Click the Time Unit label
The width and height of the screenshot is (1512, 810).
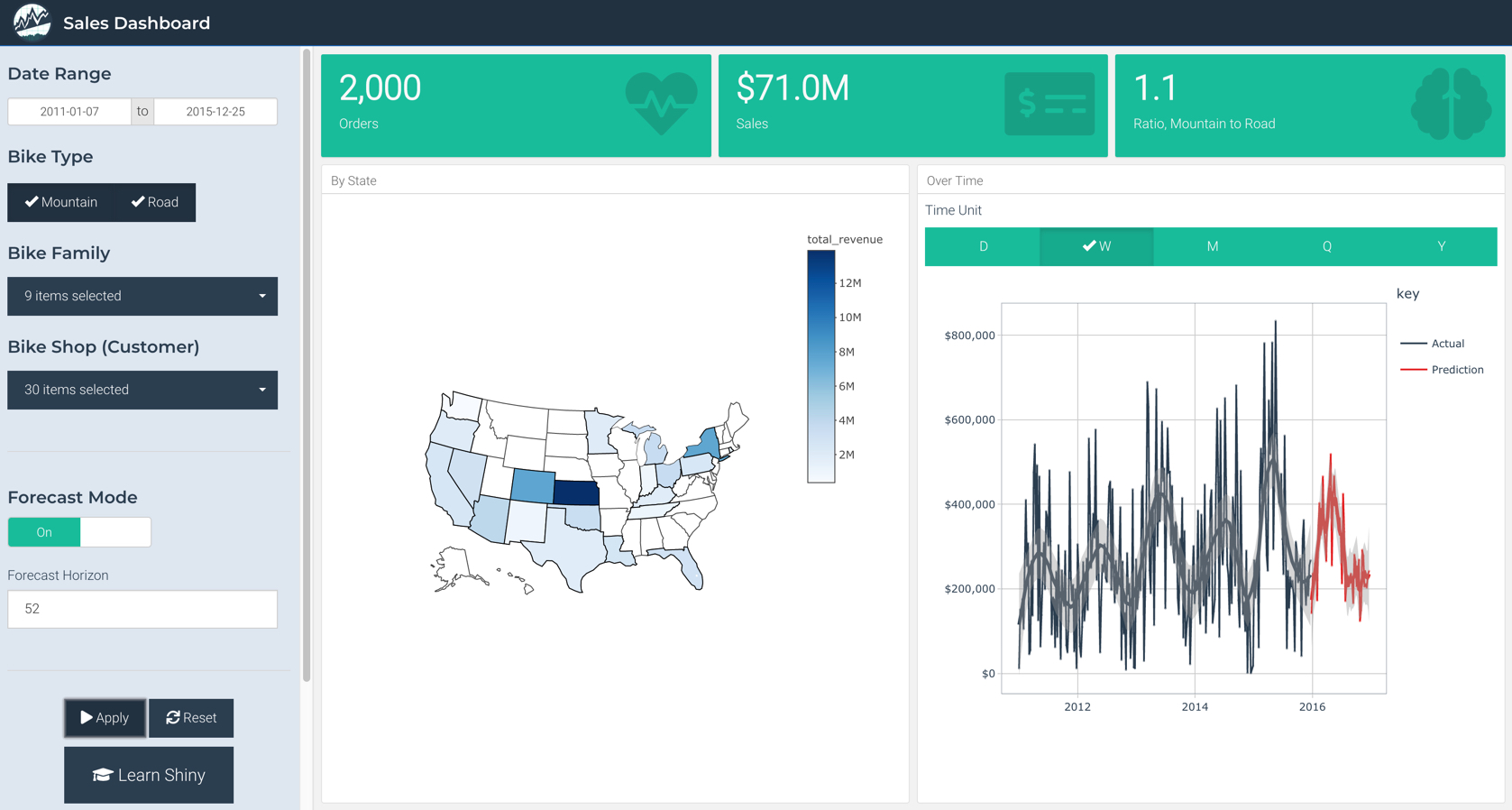953,210
